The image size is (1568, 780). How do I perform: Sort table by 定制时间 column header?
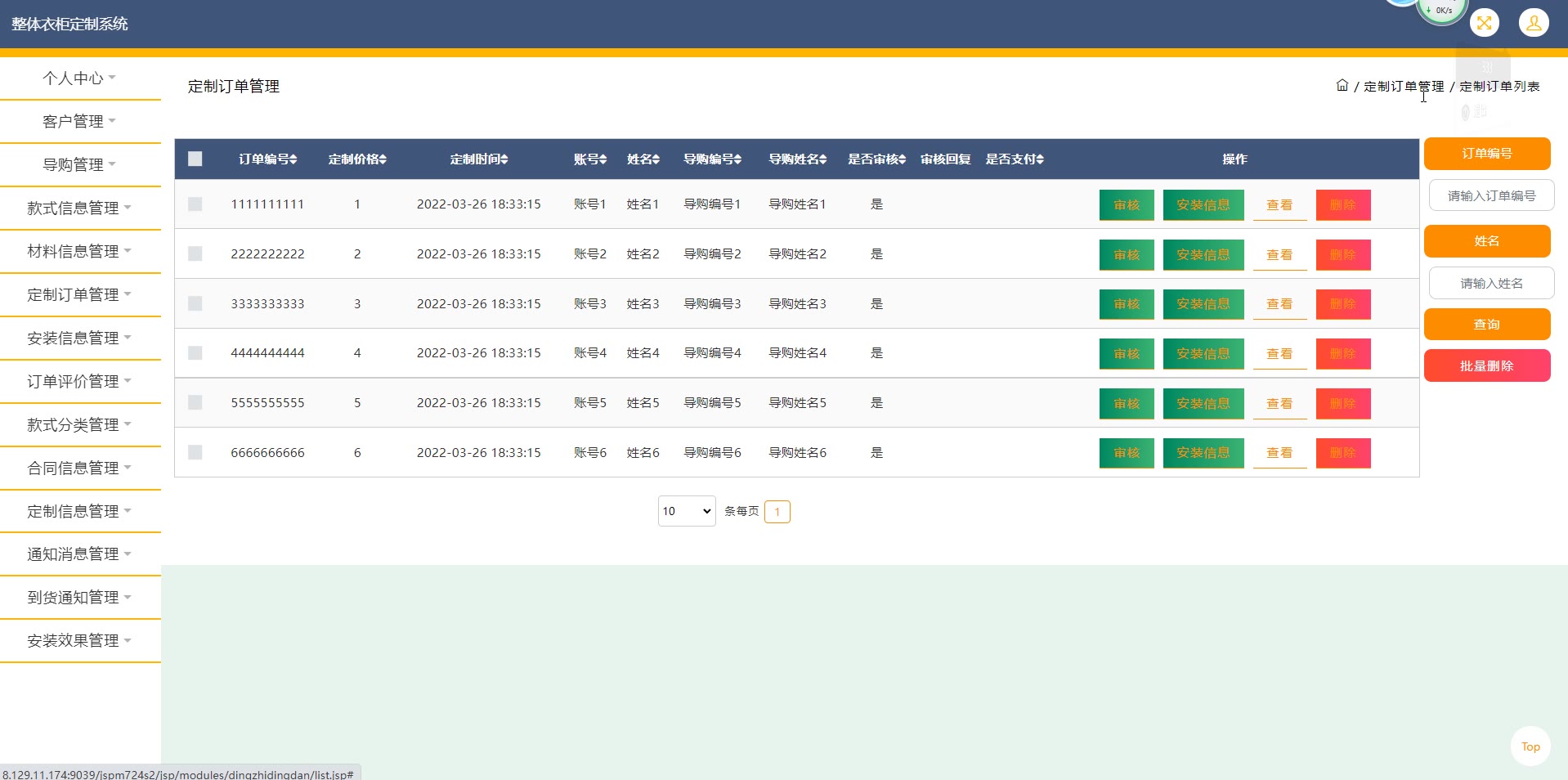478,159
